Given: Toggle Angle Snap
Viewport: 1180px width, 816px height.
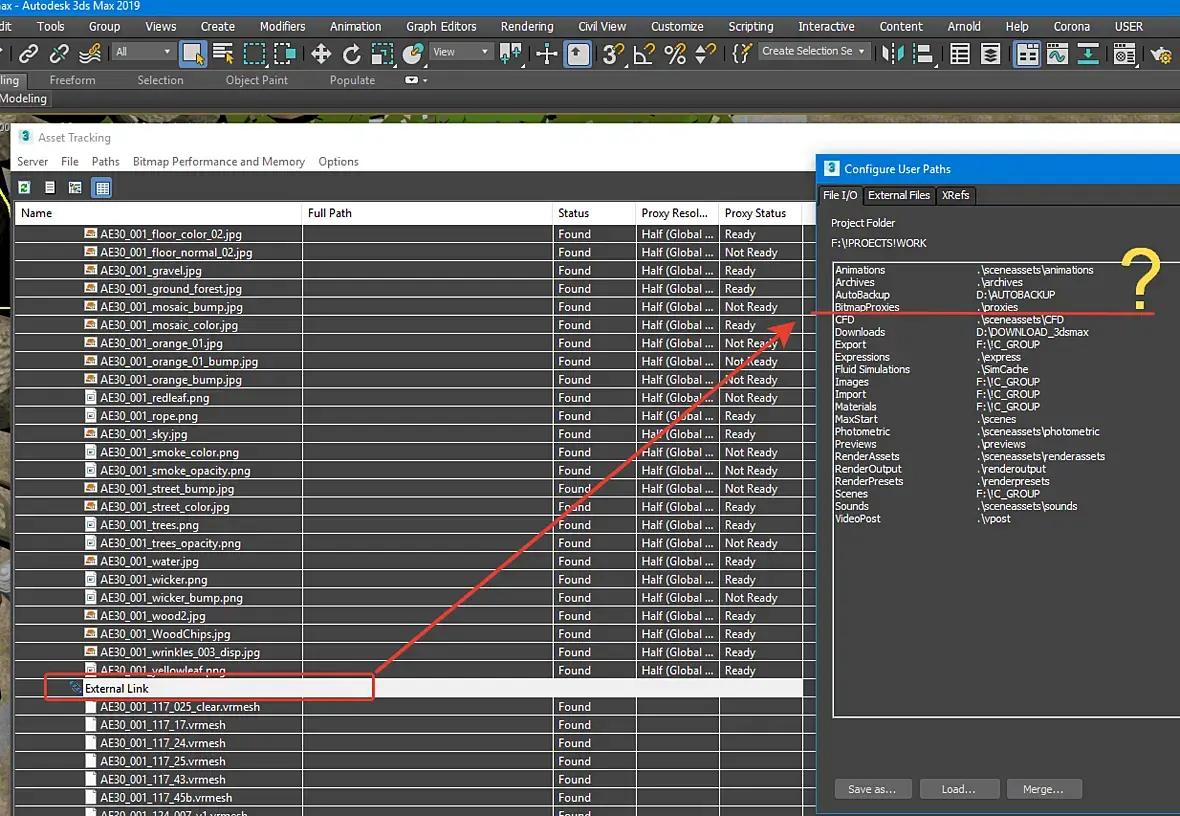Looking at the screenshot, I should point(644,53).
